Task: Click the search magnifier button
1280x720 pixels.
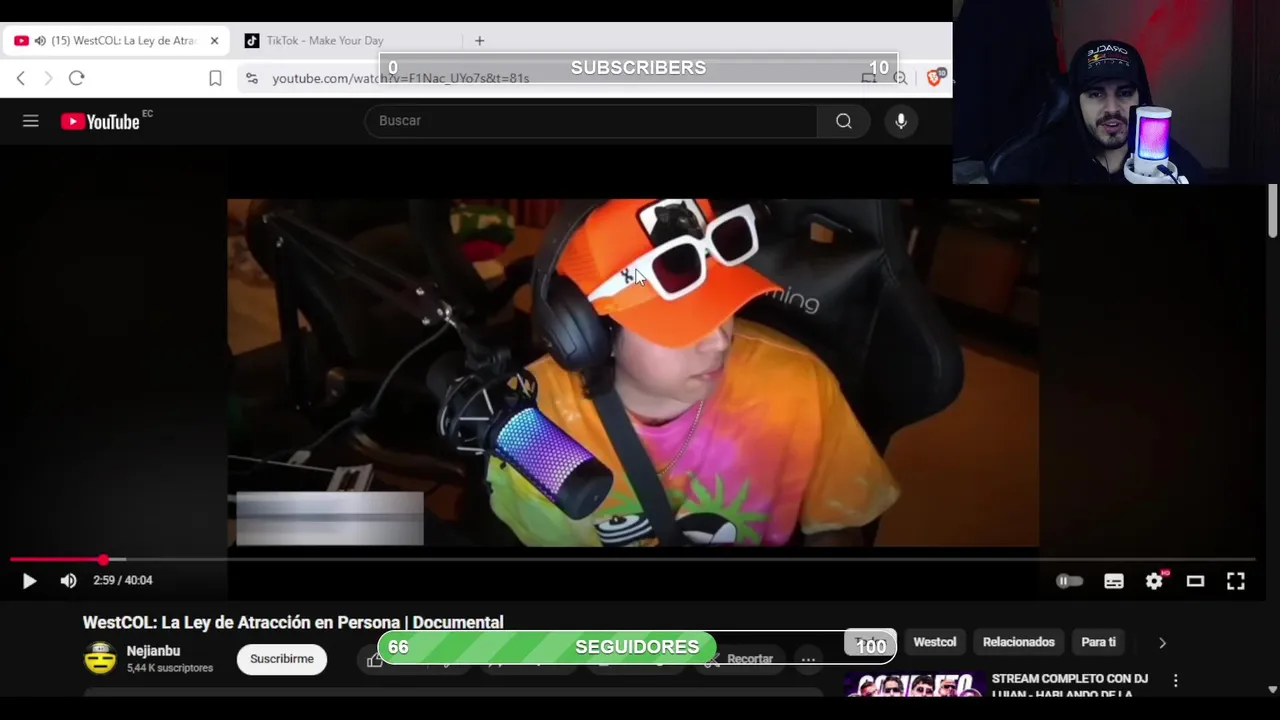Action: click(x=844, y=121)
